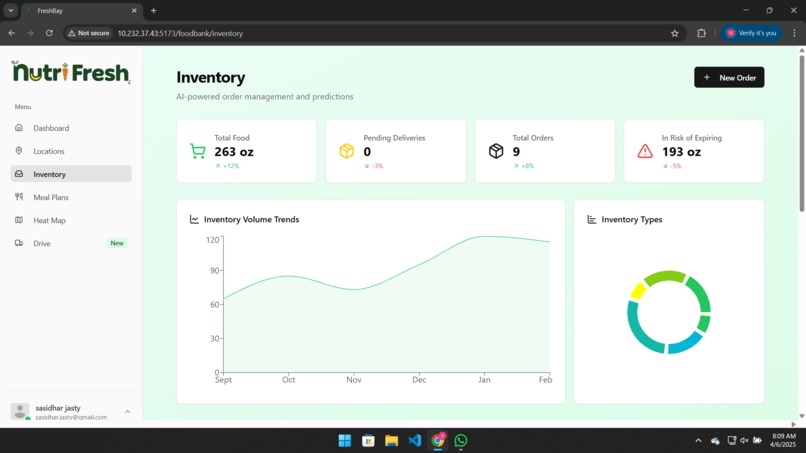Click the Inventory tray icon
The width and height of the screenshot is (806, 453).
(x=19, y=174)
